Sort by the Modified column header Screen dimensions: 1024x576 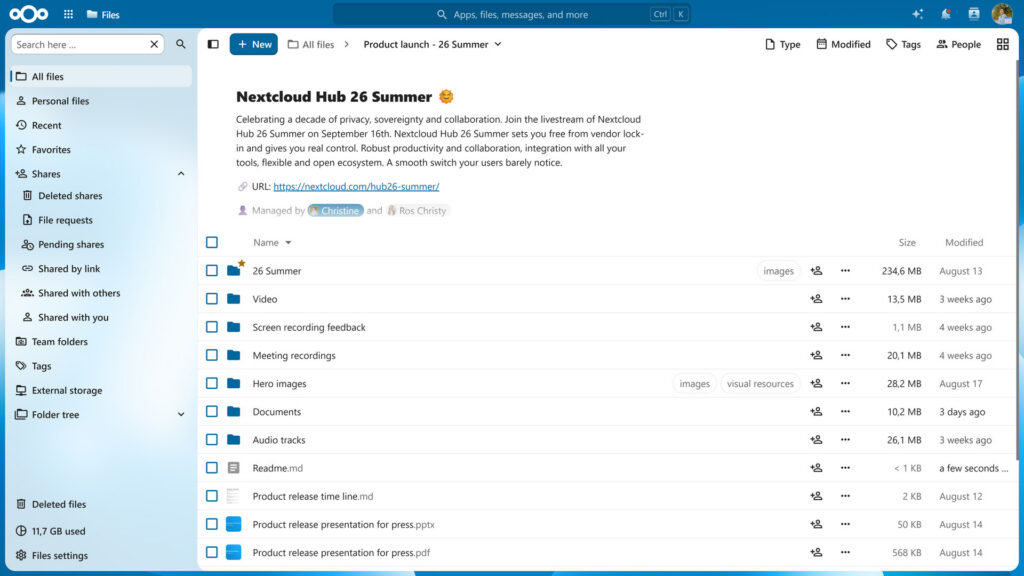coord(964,242)
